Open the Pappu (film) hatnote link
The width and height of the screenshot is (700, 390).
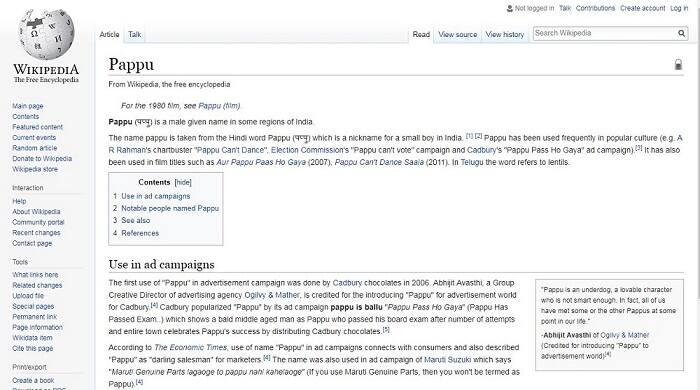pos(219,106)
